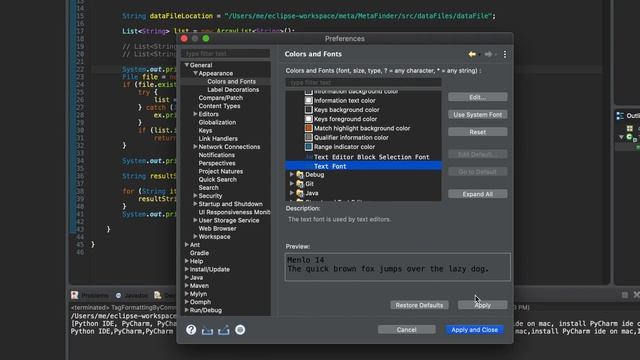Viewport: 640px width, 360px height.
Task: Open Preferences help via question mark icon
Action: pos(191,330)
